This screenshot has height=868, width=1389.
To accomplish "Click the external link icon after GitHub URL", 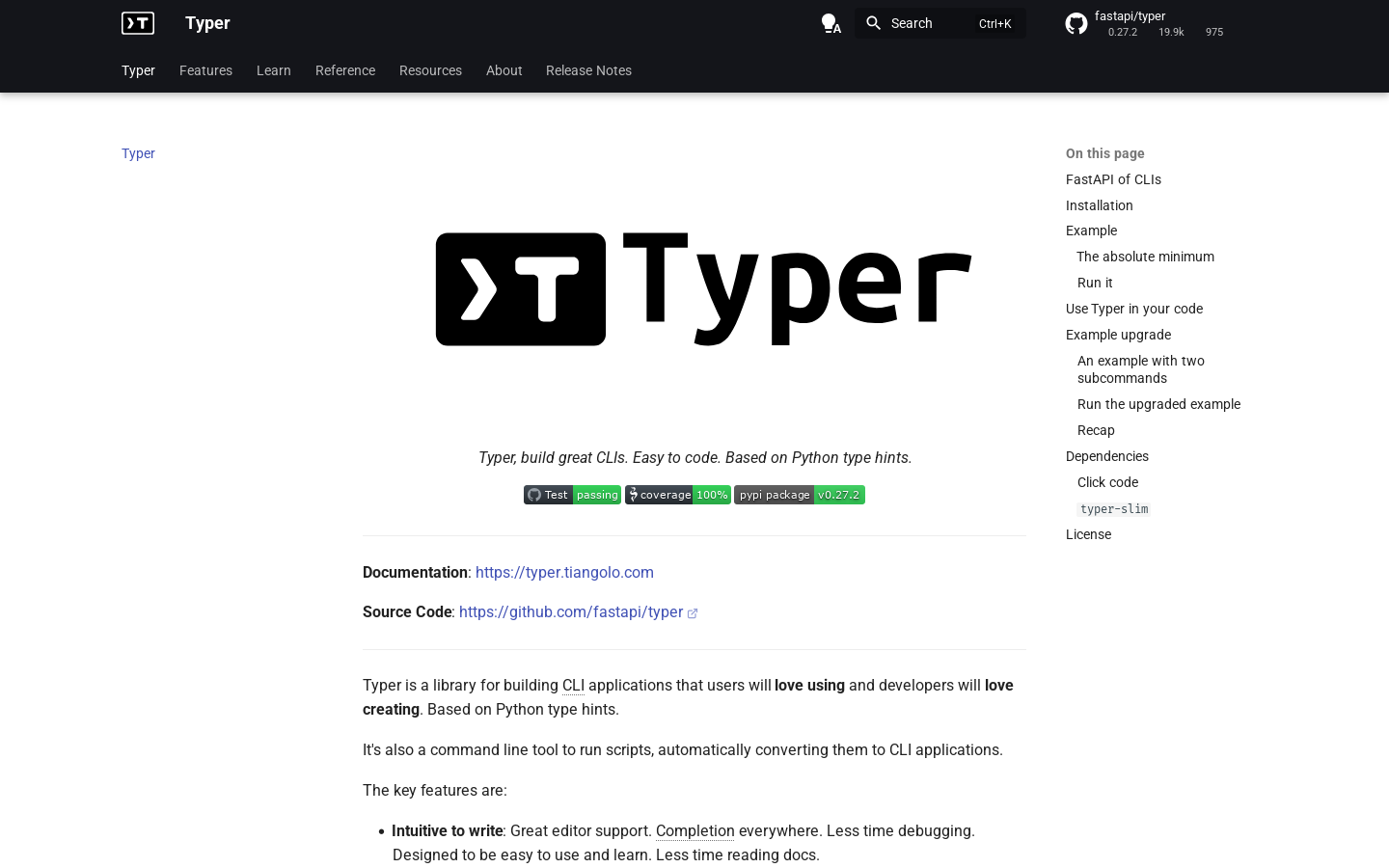I will pos(693,613).
